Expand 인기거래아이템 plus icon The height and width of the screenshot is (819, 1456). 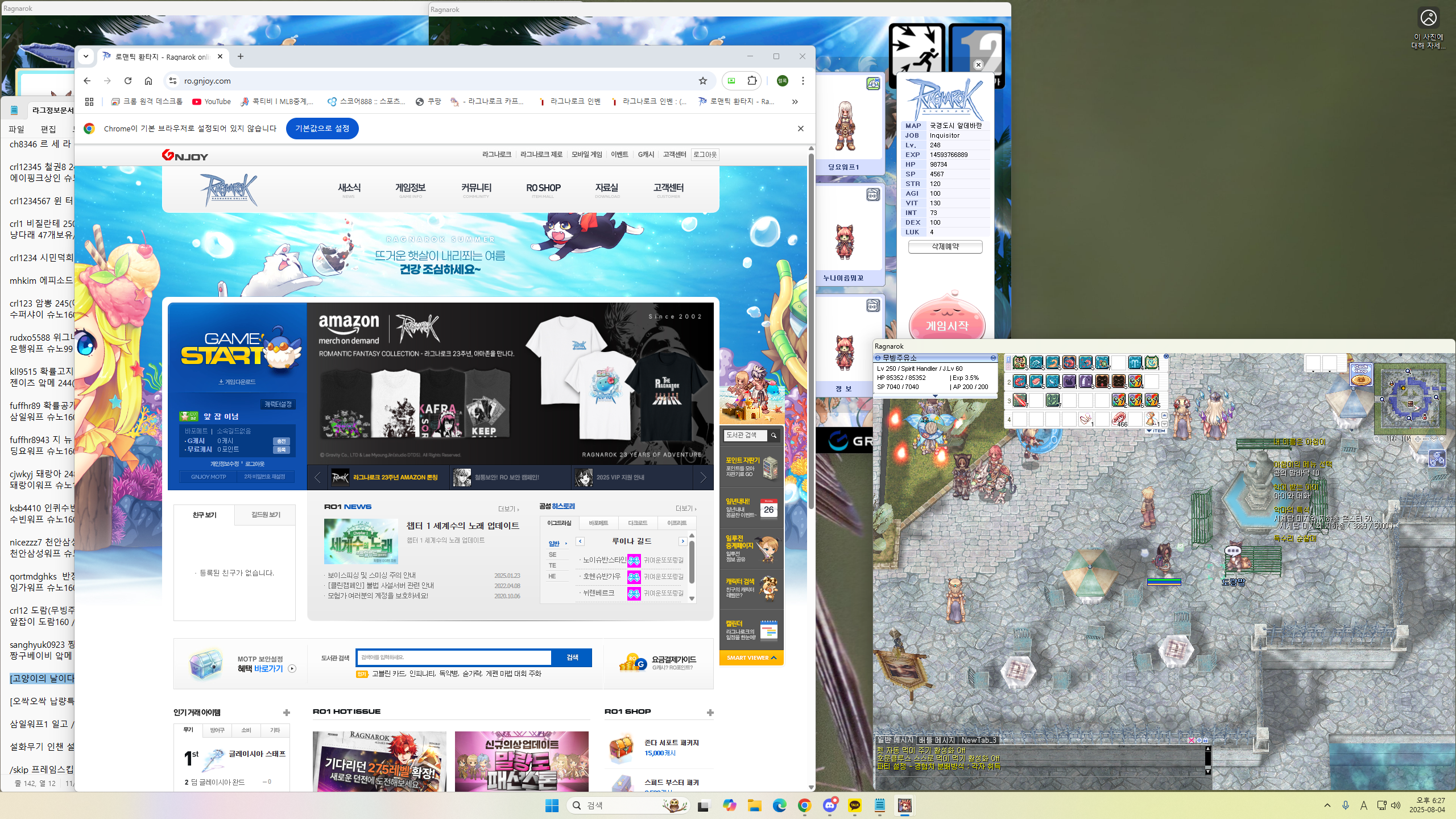[x=287, y=713]
